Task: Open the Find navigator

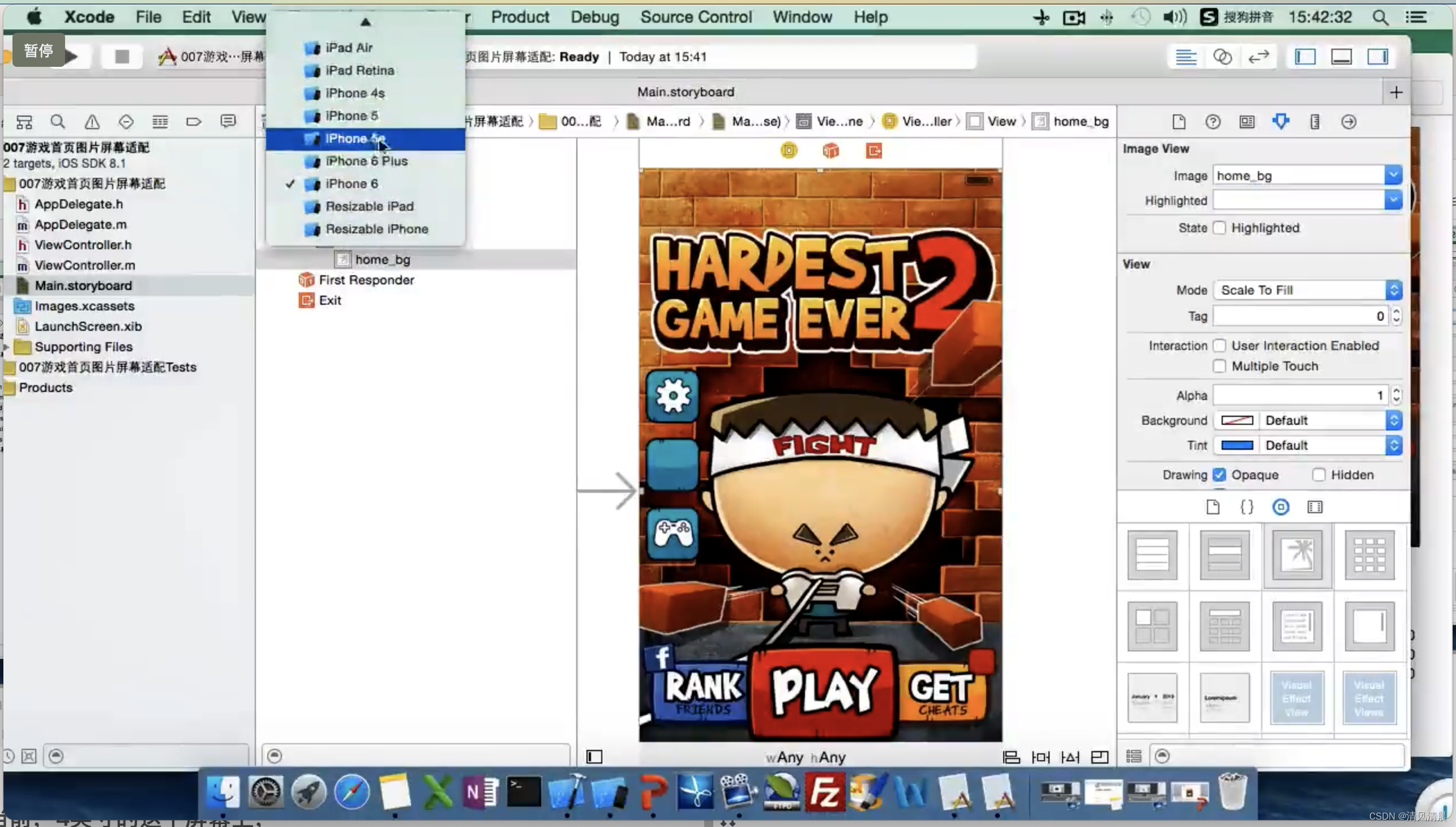Action: click(58, 121)
